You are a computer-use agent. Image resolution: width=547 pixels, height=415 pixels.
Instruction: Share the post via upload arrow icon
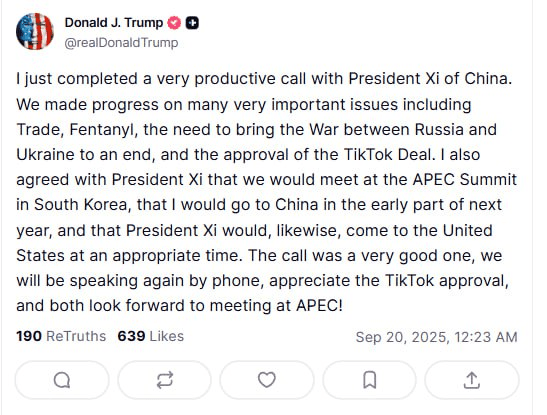tap(472, 380)
